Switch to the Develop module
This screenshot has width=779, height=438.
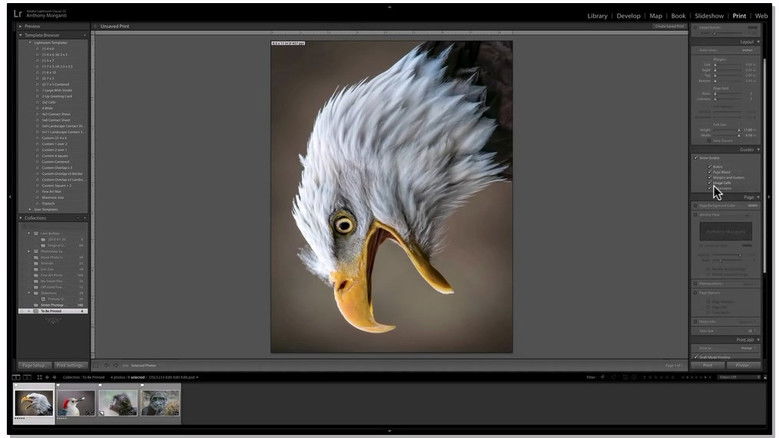628,16
